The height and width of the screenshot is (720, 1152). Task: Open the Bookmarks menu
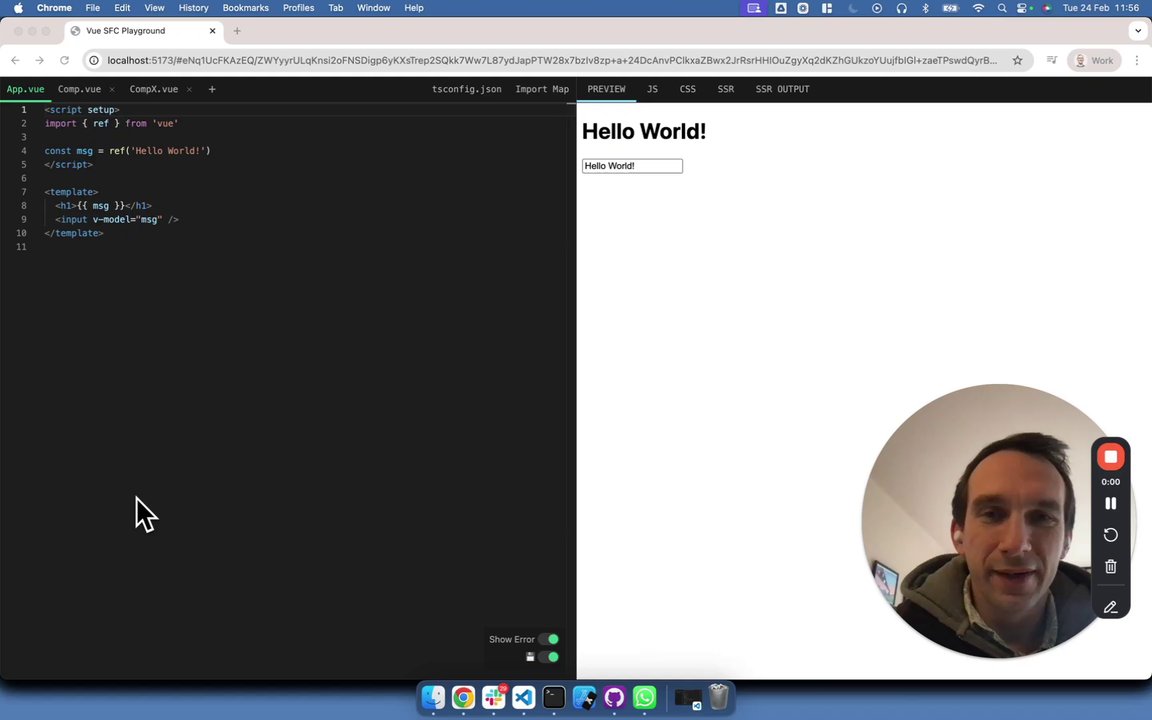click(245, 8)
